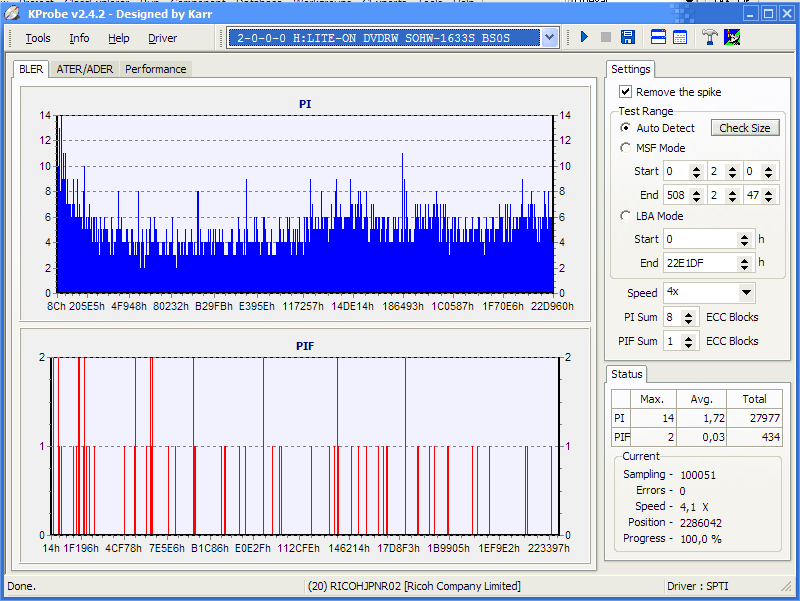The width and height of the screenshot is (800, 601).
Task: Switch to the ATER/ADER tab
Action: [85, 69]
